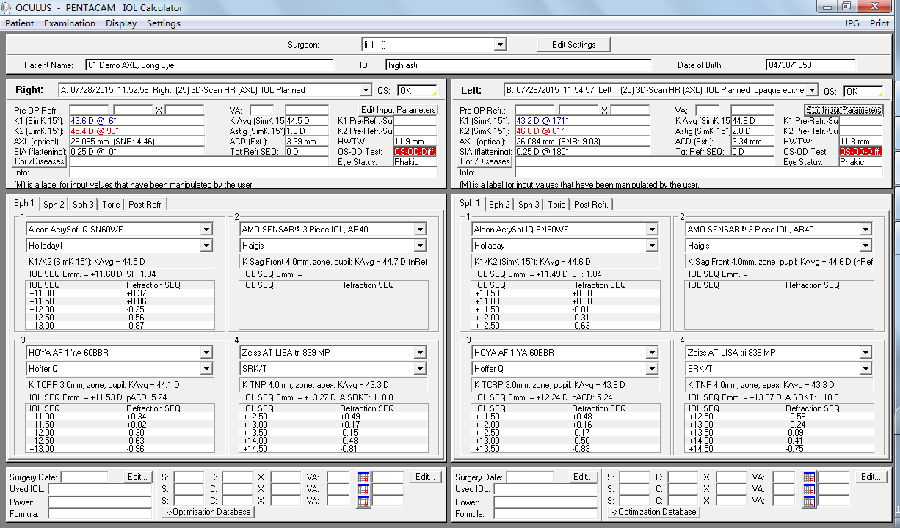Screen dimensions: 900x528
Task: Click the Patient Name input field
Action: tap(209, 65)
